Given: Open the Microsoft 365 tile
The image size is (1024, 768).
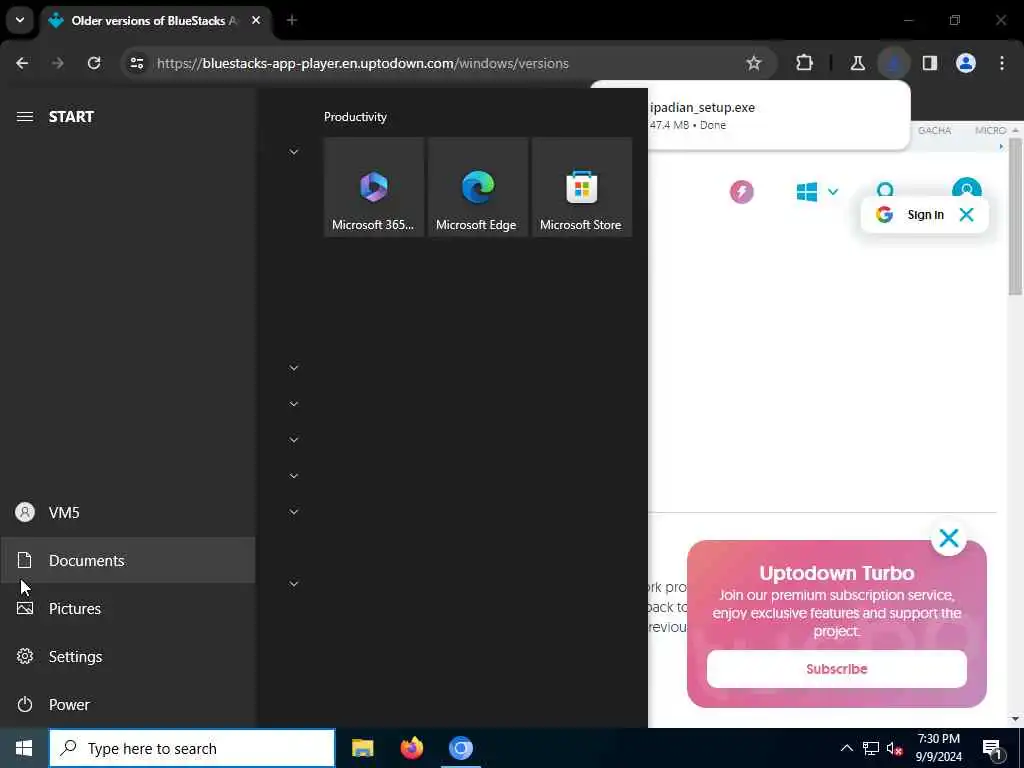Looking at the screenshot, I should click(374, 187).
